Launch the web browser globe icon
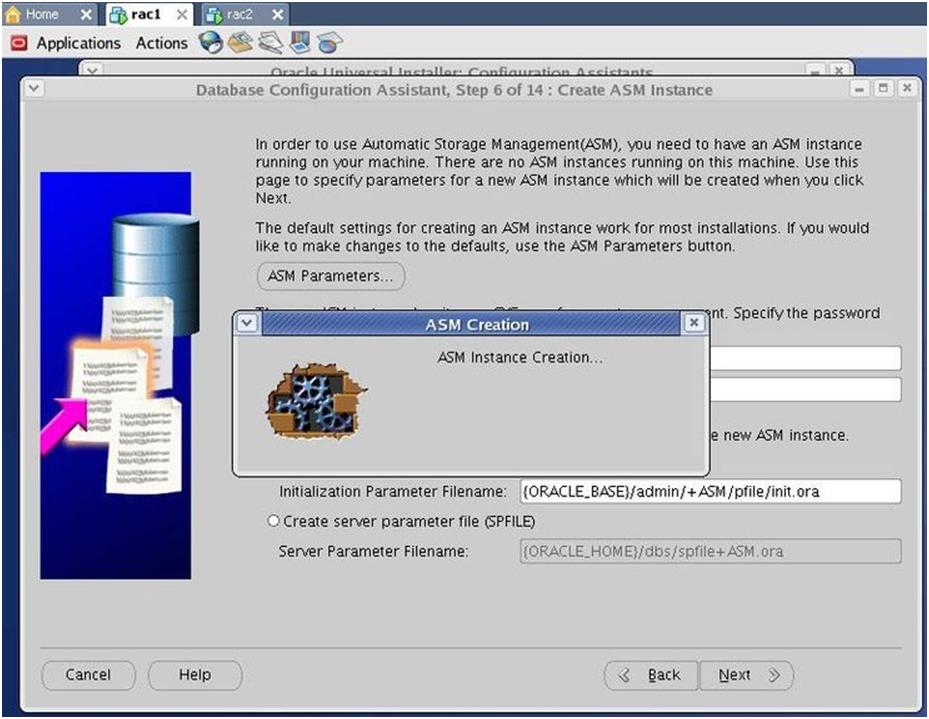 (x=210, y=43)
